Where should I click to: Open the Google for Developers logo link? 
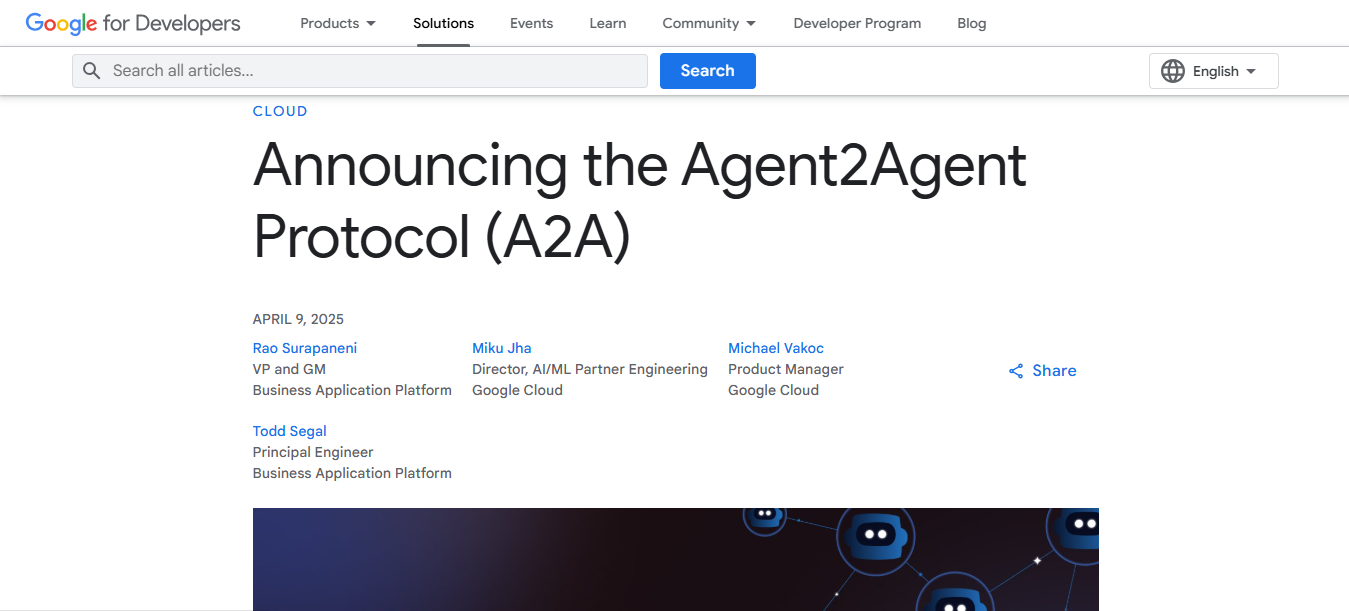click(133, 23)
